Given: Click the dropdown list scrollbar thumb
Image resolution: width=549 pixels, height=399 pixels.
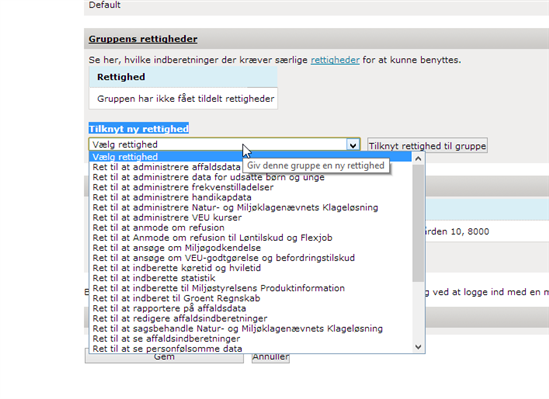Looking at the screenshot, I should click(418, 223).
